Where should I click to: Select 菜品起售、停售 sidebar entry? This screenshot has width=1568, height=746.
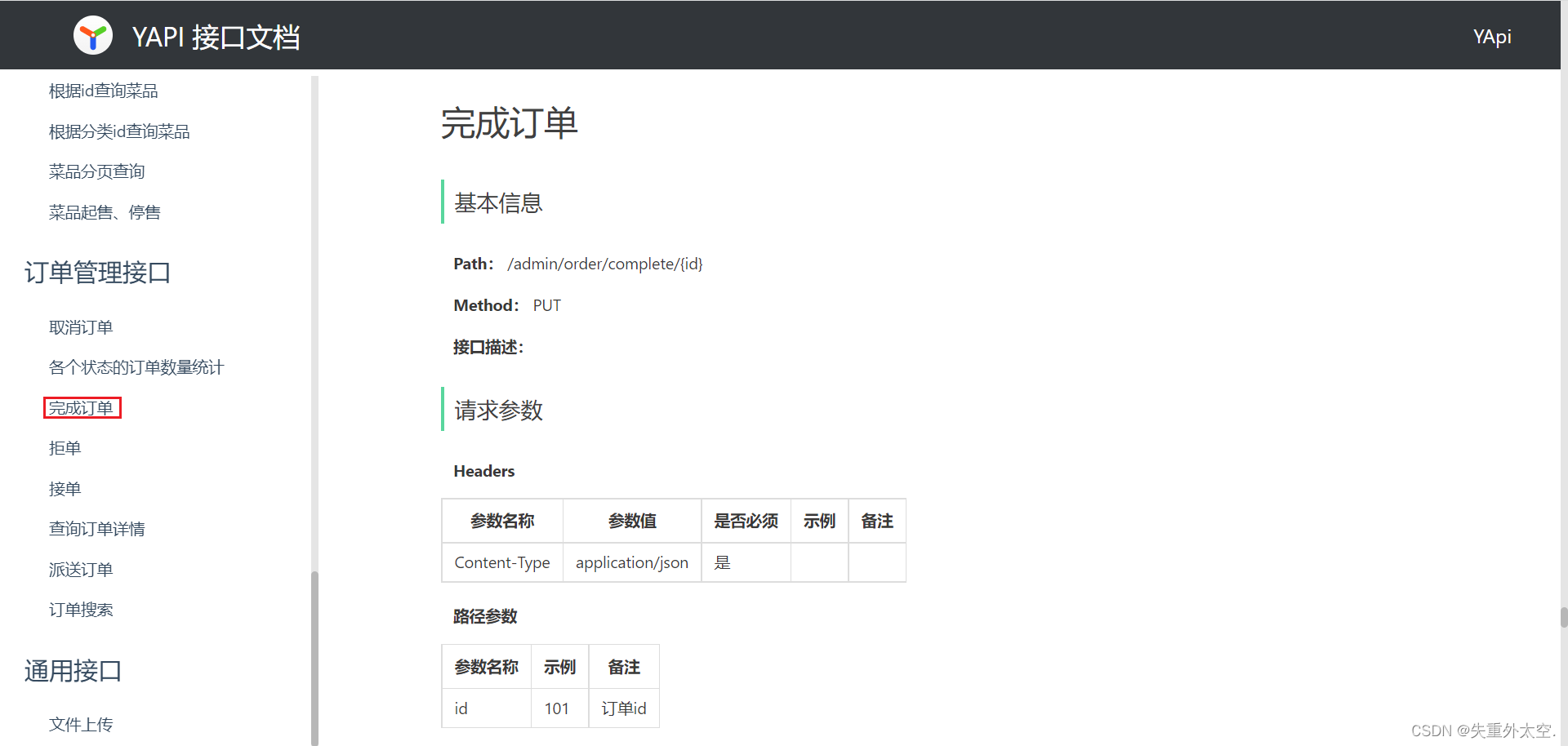pos(105,212)
